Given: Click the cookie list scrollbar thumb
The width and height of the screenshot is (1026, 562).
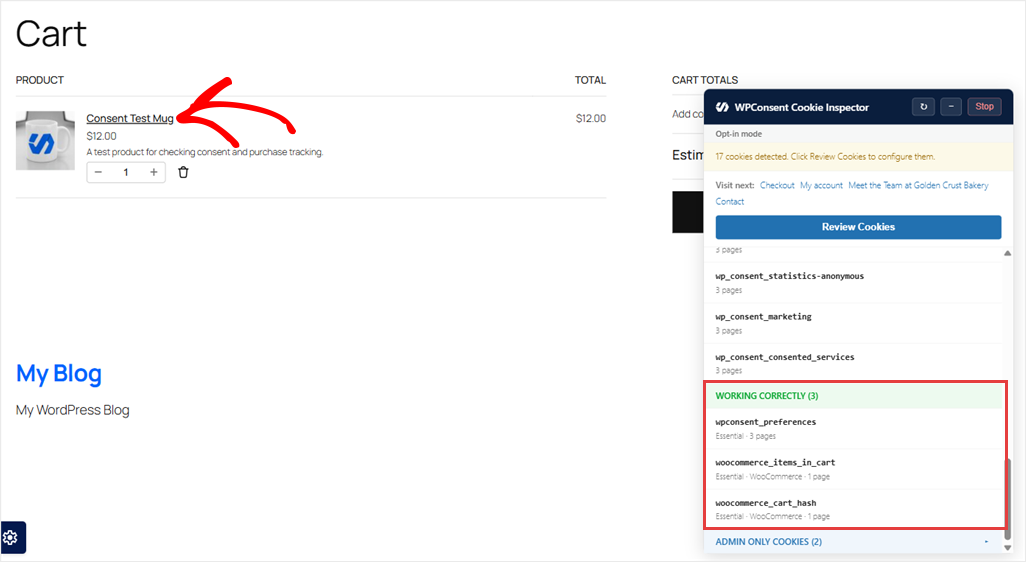Looking at the screenshot, I should pyautogui.click(x=1008, y=498).
